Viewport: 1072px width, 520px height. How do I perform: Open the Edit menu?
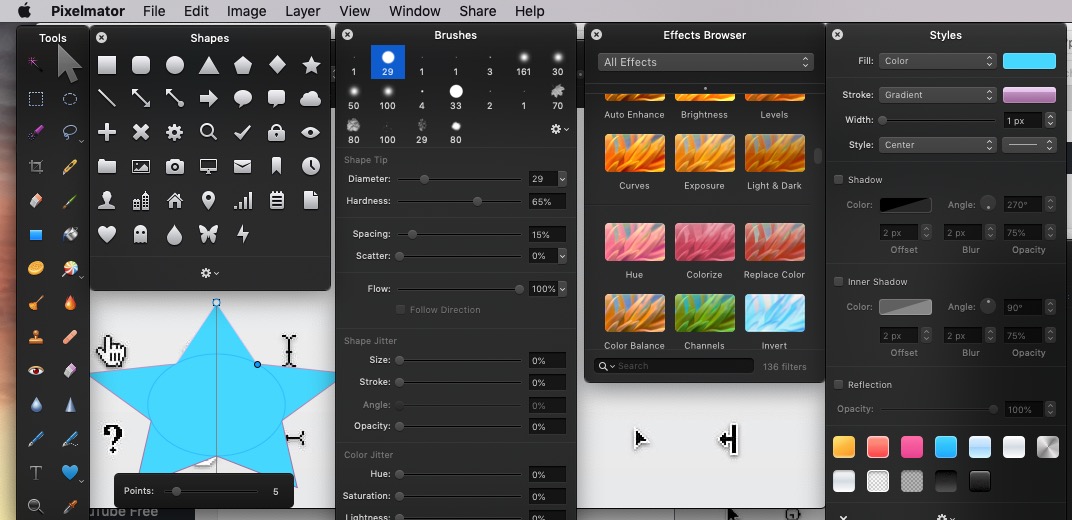[196, 11]
